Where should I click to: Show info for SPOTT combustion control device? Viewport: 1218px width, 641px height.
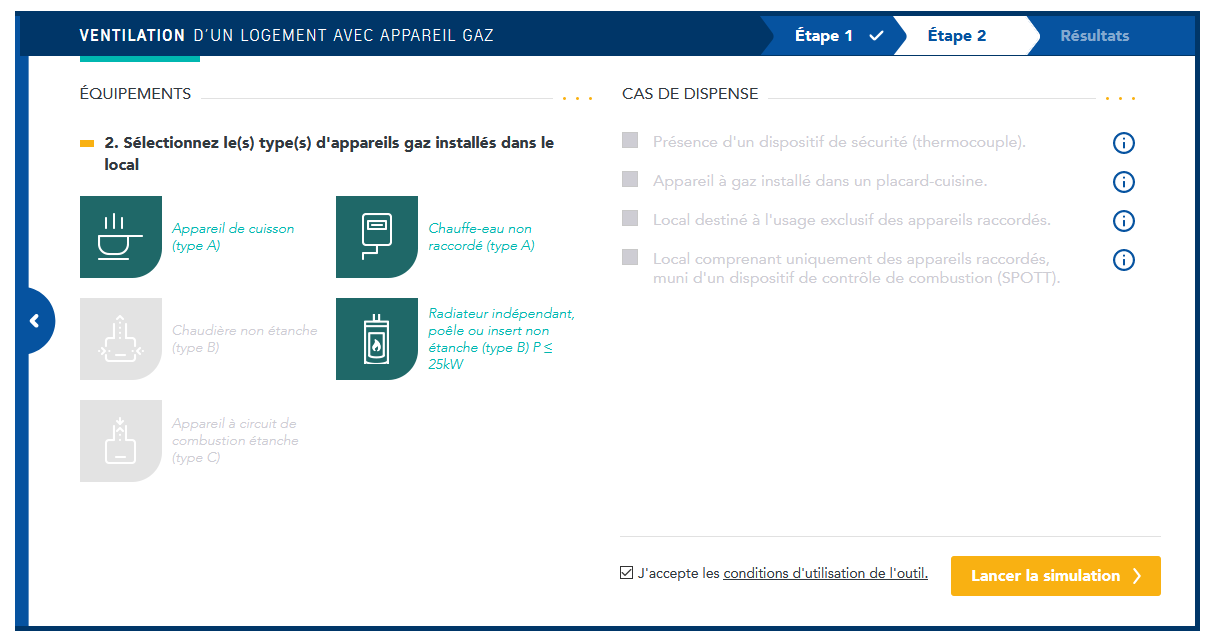[1123, 260]
